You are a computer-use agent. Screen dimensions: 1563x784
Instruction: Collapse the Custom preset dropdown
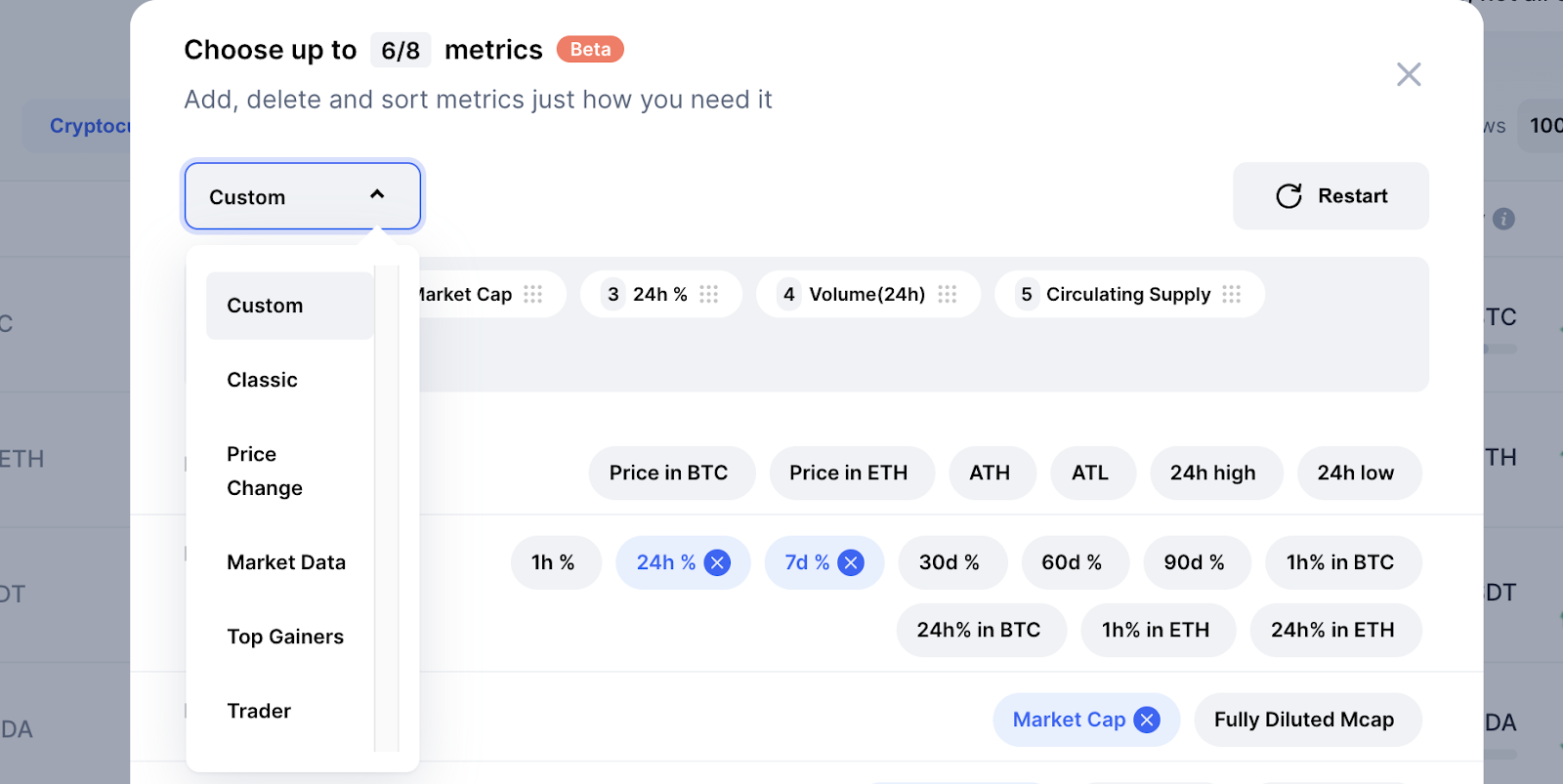(x=303, y=196)
